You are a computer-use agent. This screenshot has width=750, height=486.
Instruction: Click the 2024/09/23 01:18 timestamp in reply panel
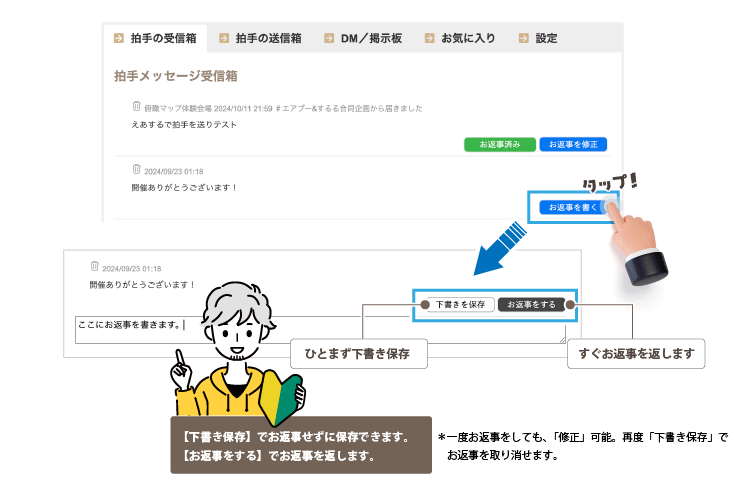[x=132, y=269]
